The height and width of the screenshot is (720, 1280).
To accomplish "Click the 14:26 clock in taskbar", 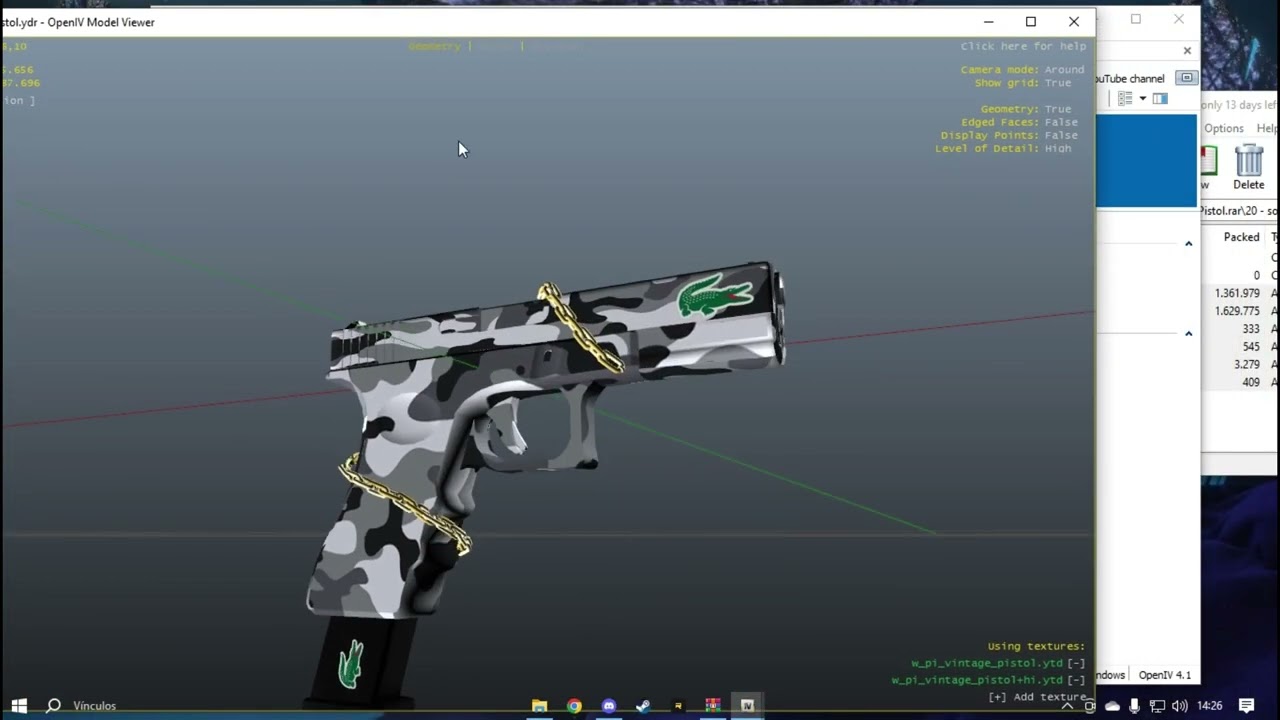I will point(1209,706).
